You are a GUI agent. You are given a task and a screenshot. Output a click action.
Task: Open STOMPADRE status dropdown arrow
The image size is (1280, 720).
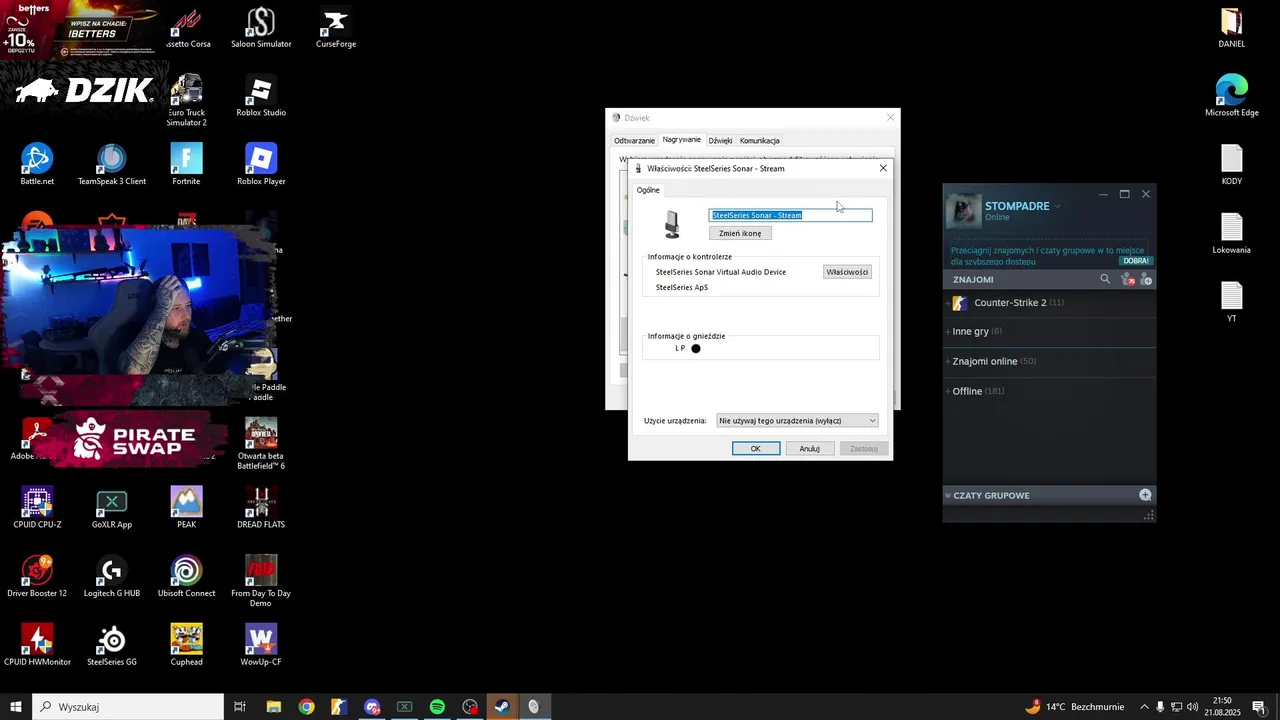[1058, 207]
